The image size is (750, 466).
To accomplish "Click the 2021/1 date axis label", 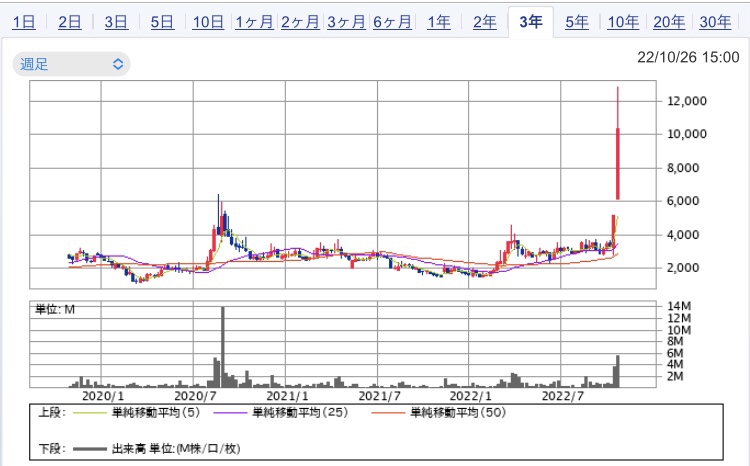I will click(287, 396).
